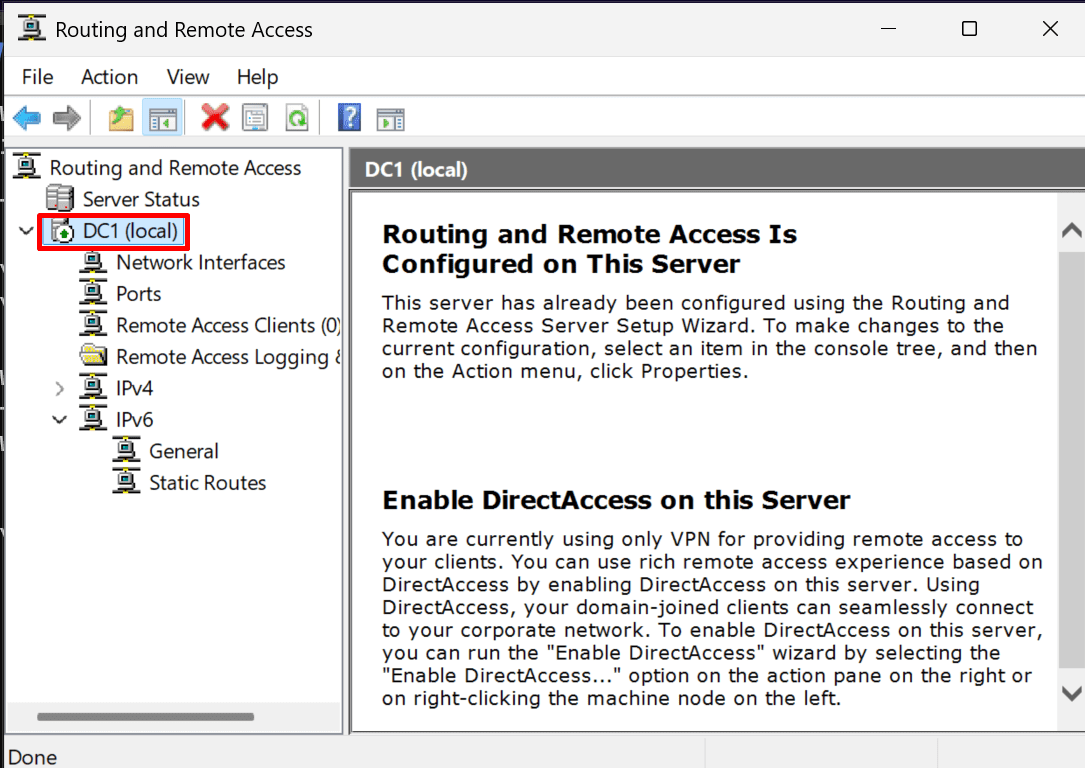Click the blue Help question mark icon
This screenshot has width=1085, height=768.
coord(349,117)
